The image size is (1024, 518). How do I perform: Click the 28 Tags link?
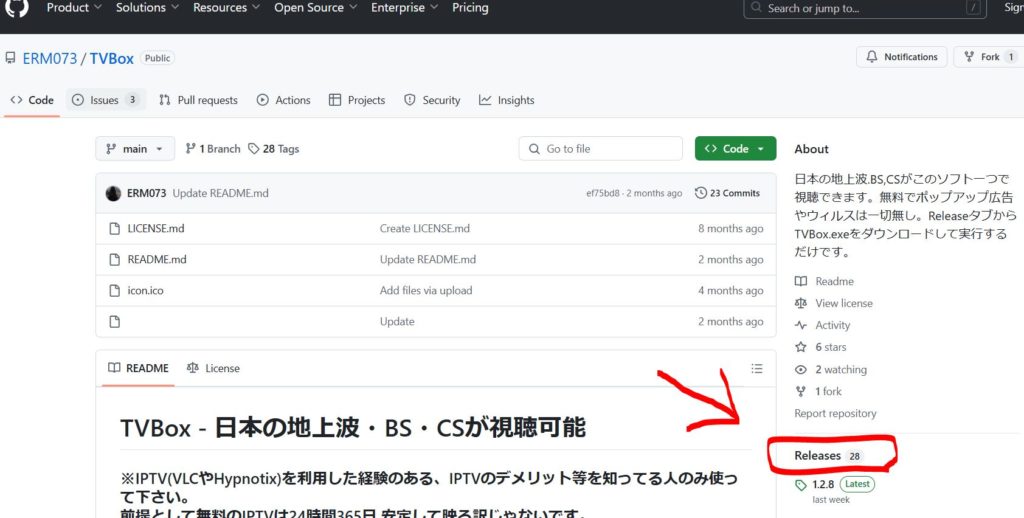pyautogui.click(x=274, y=149)
